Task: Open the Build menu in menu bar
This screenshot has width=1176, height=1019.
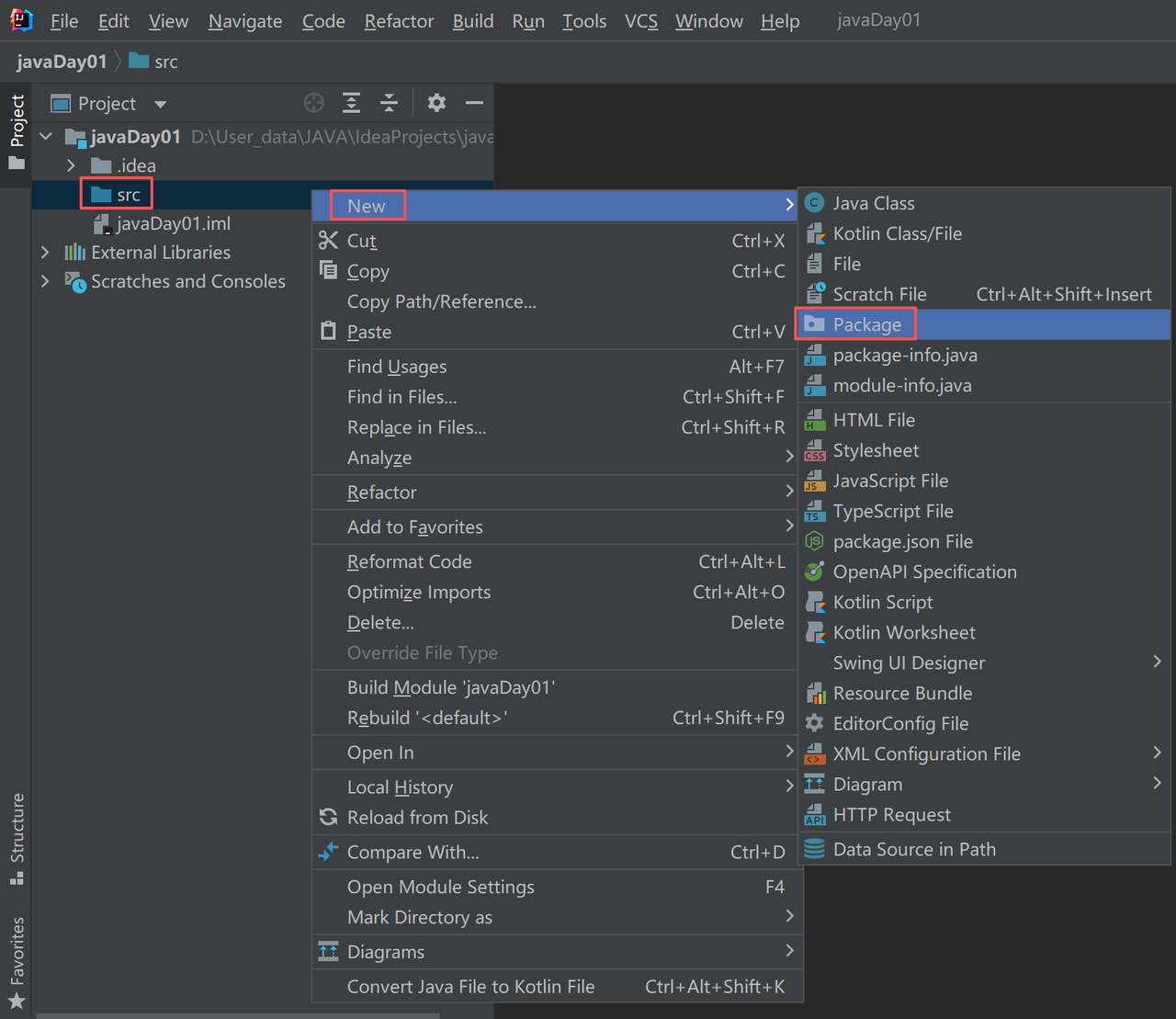Action: click(473, 20)
